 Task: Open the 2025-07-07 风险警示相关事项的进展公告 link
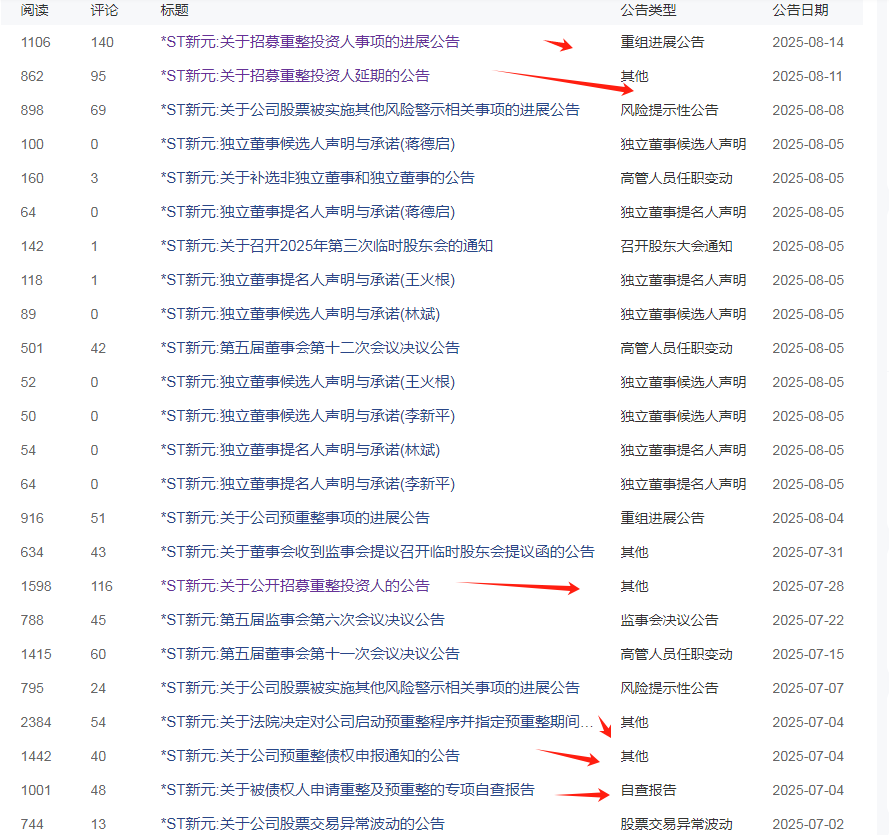370,688
